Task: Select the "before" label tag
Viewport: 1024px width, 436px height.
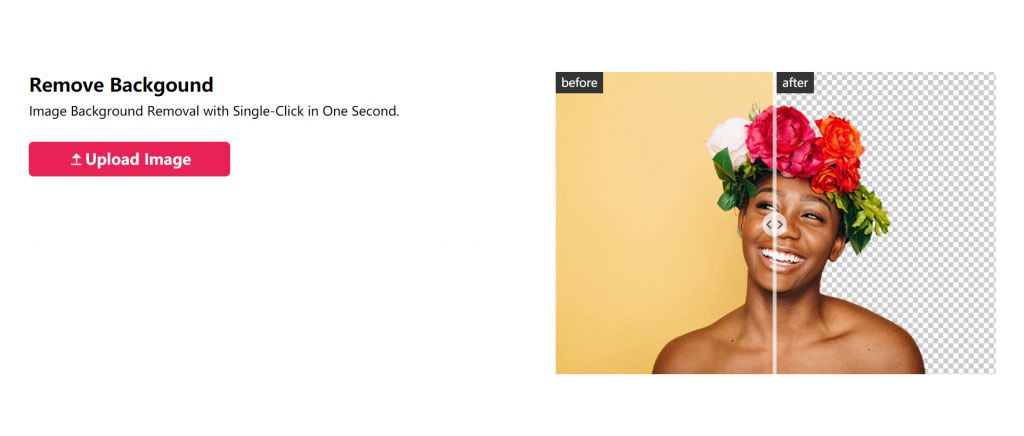Action: coord(579,83)
